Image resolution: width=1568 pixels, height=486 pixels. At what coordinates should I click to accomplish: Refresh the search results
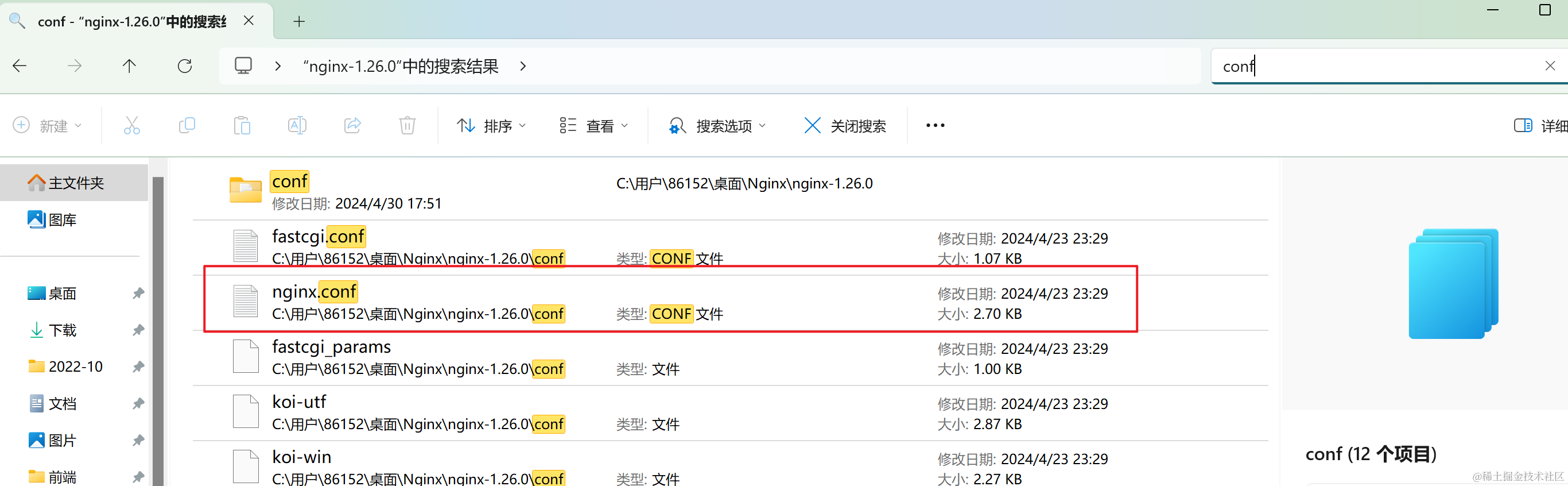click(x=185, y=65)
